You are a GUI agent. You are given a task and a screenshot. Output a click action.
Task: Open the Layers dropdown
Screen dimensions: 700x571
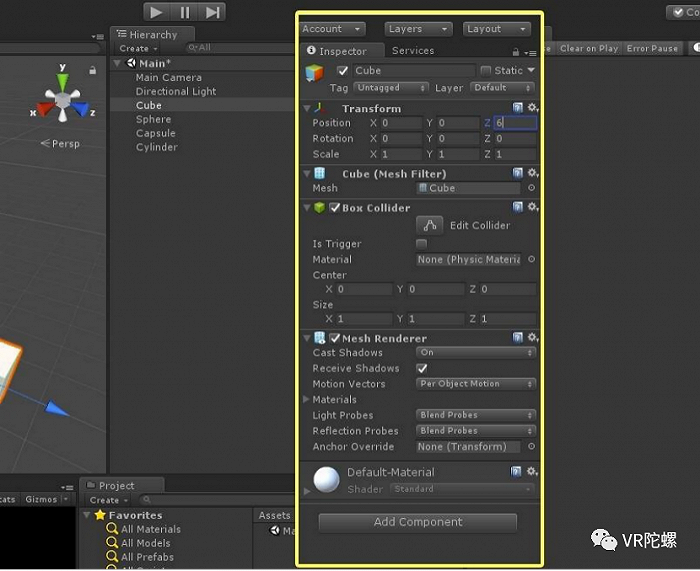coord(418,29)
